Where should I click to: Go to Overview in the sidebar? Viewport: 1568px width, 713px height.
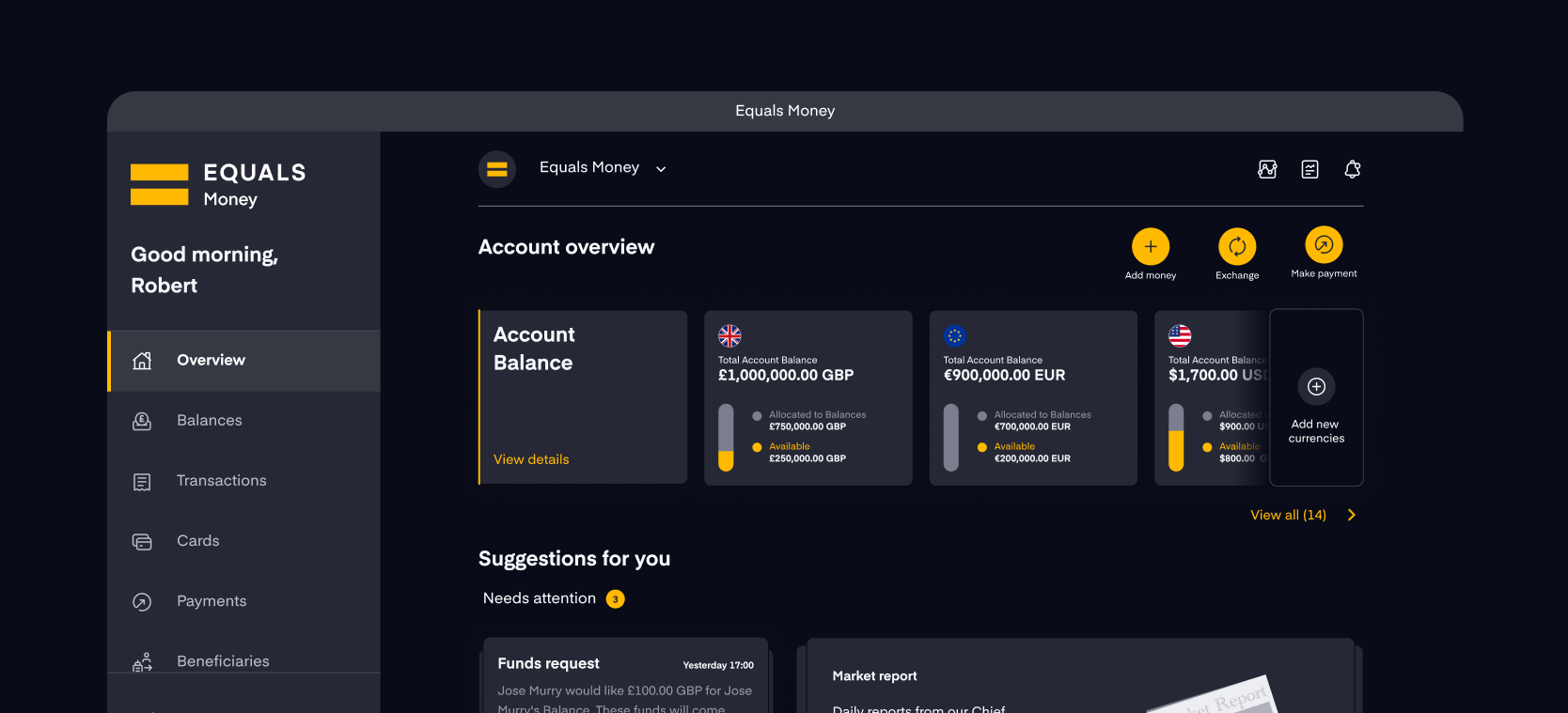[243, 361]
